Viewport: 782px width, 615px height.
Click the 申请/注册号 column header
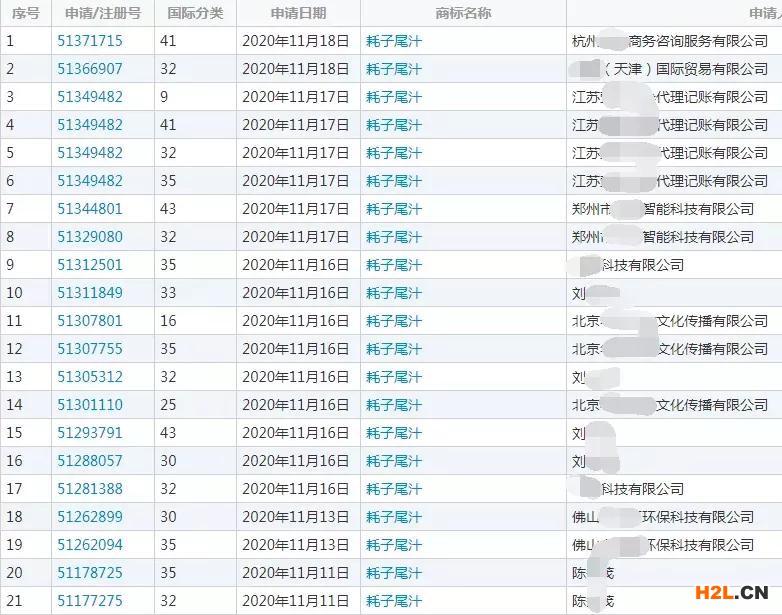[103, 13]
